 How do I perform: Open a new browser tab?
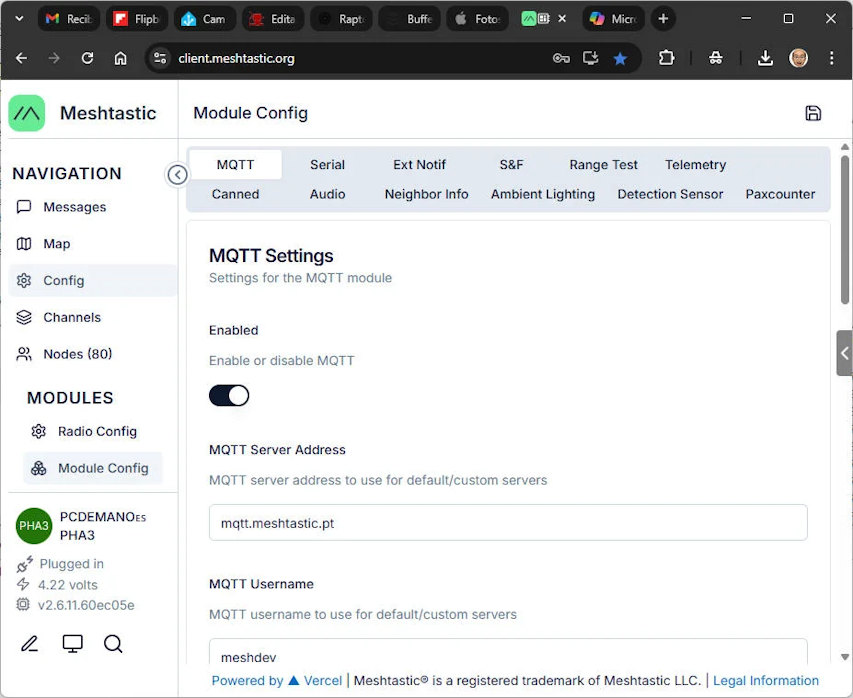(x=663, y=18)
